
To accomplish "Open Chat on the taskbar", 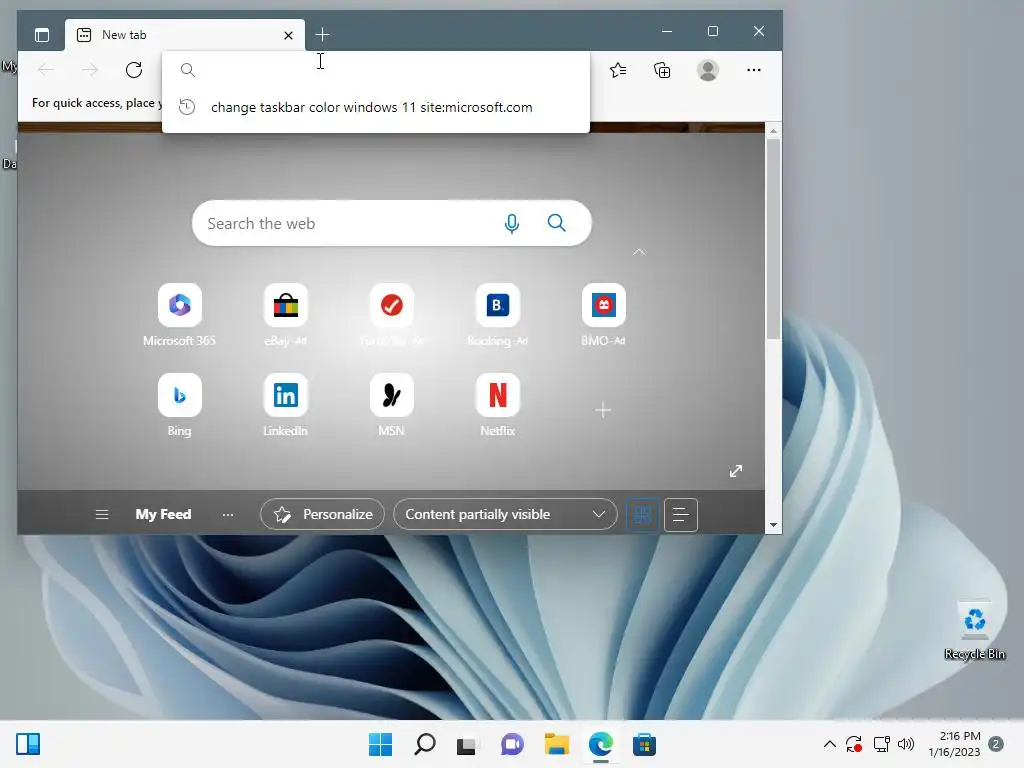I will coord(512,744).
